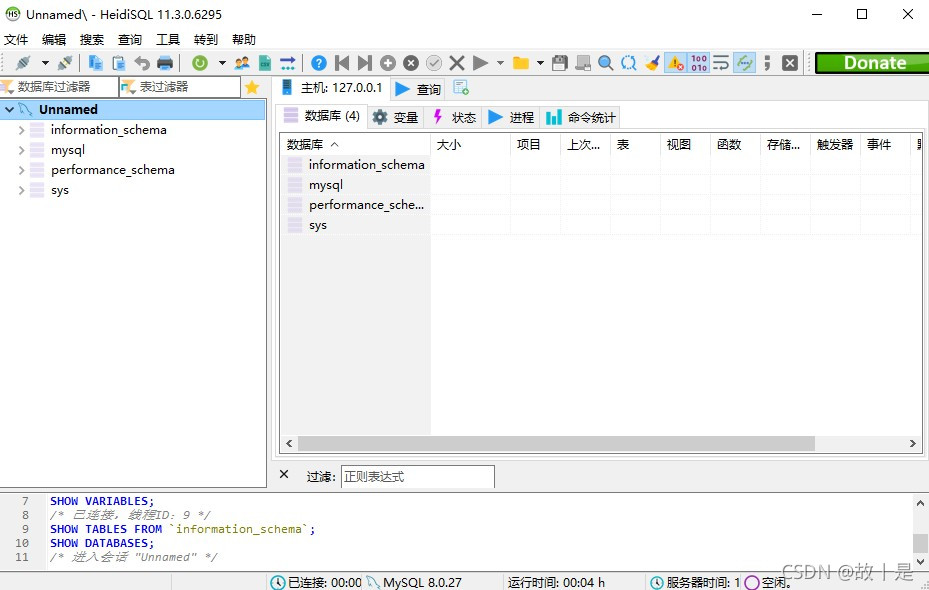Open the 帮助 menu
Screen dimensions: 929x590
[x=244, y=40]
